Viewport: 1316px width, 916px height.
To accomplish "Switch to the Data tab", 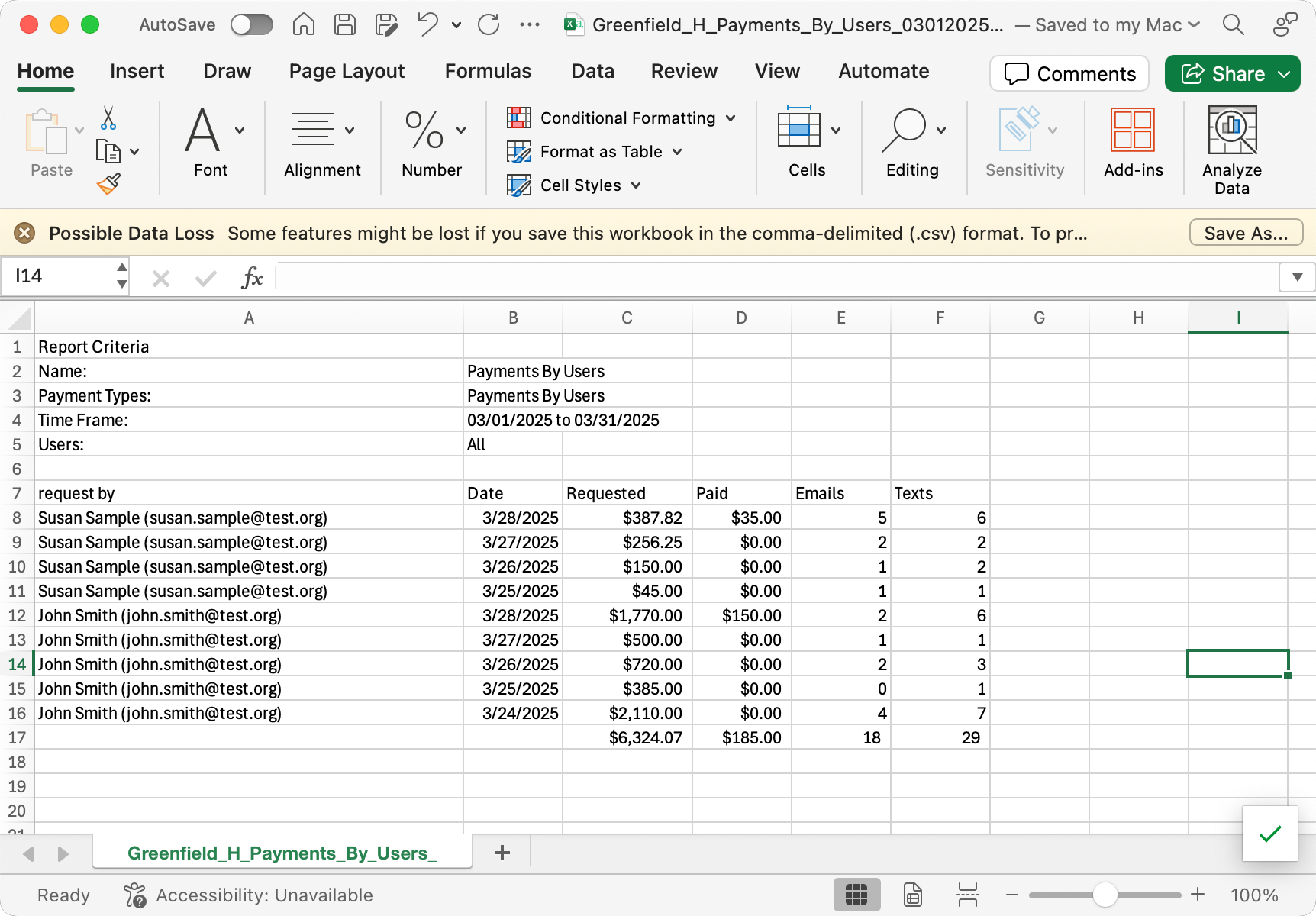I will click(592, 71).
